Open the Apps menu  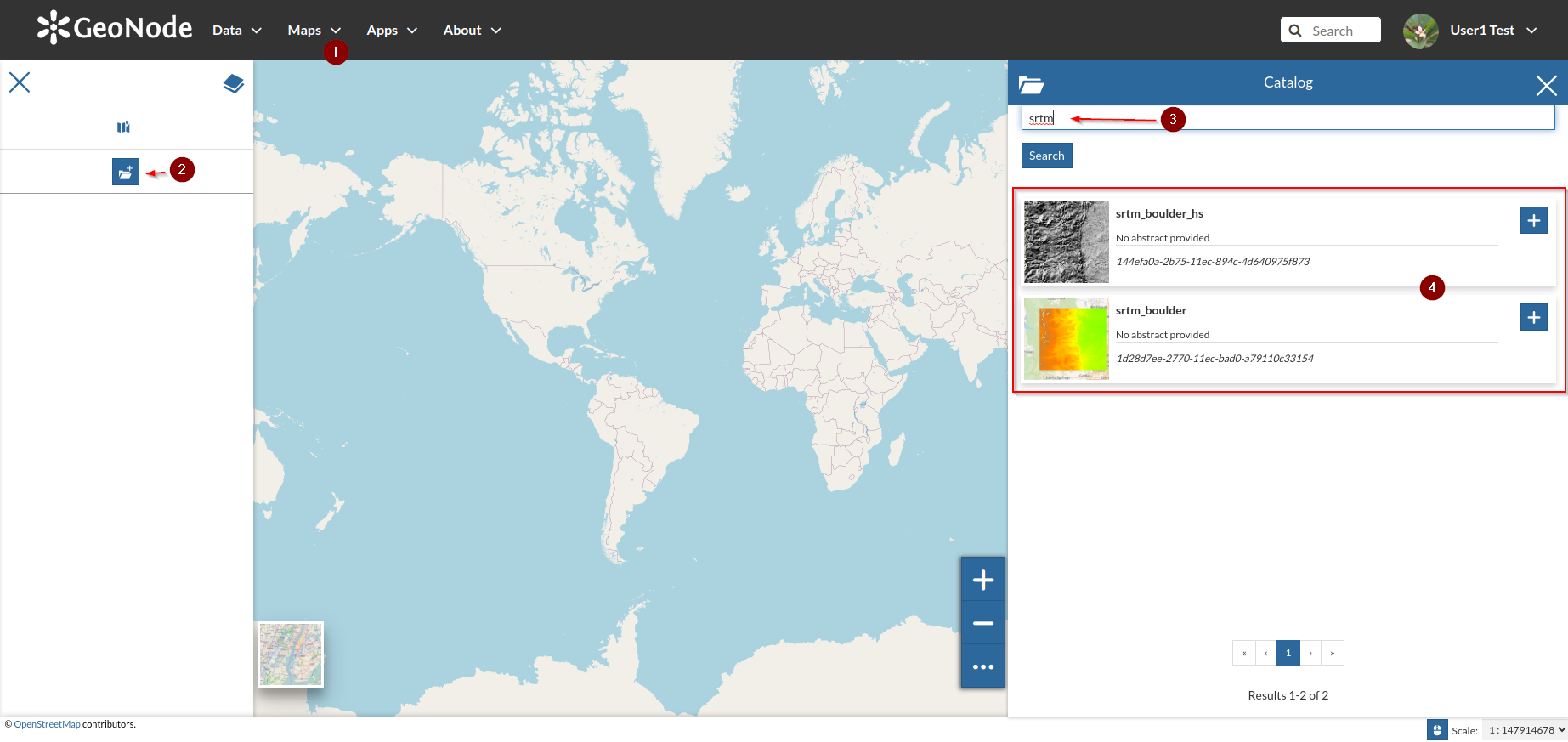coord(392,31)
